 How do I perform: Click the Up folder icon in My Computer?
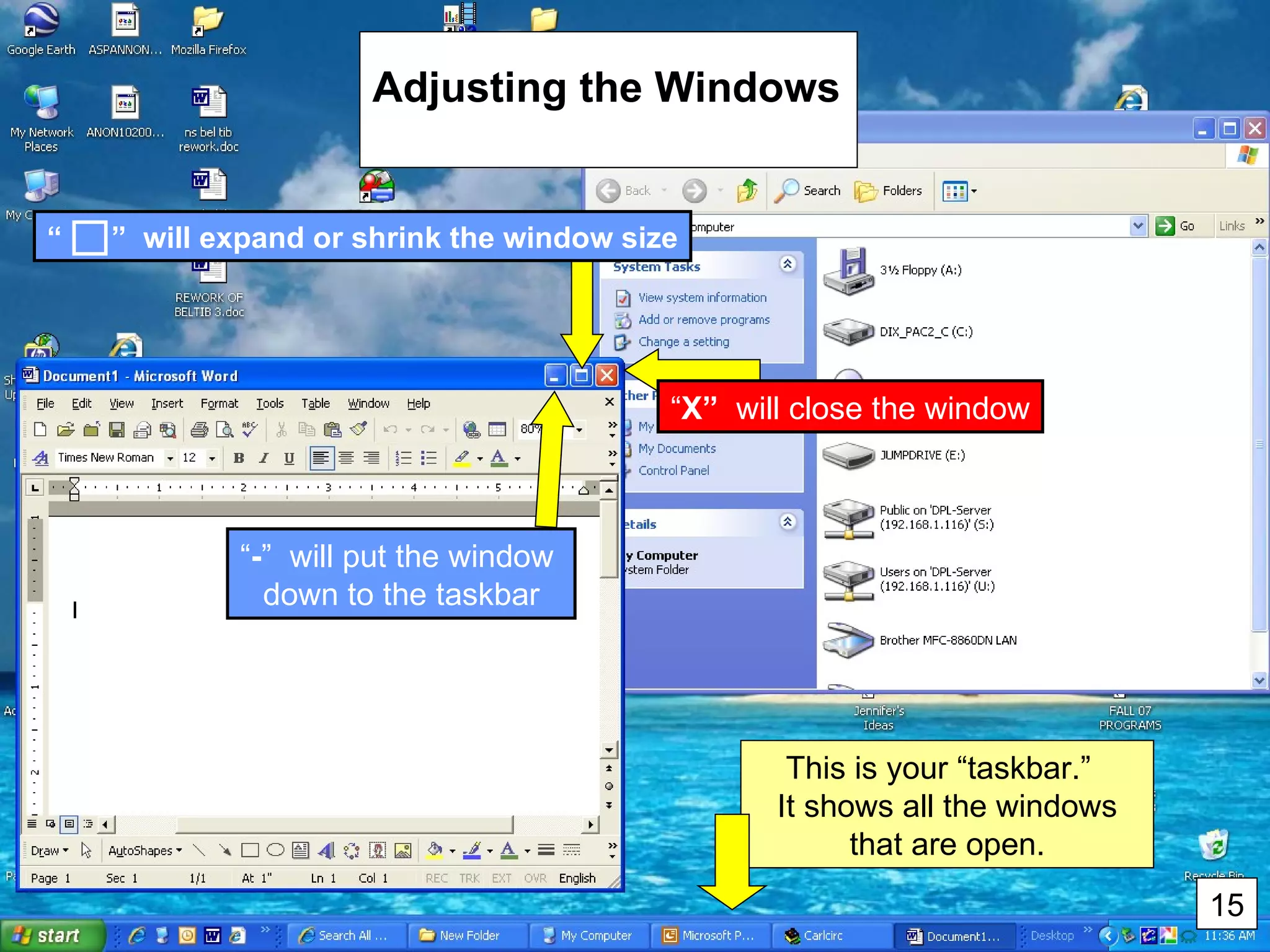747,190
